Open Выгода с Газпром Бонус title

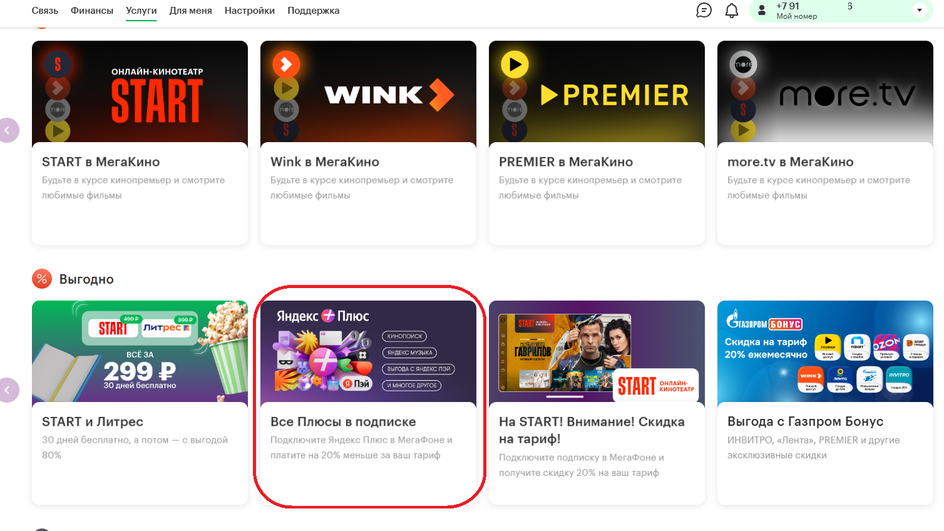806,421
